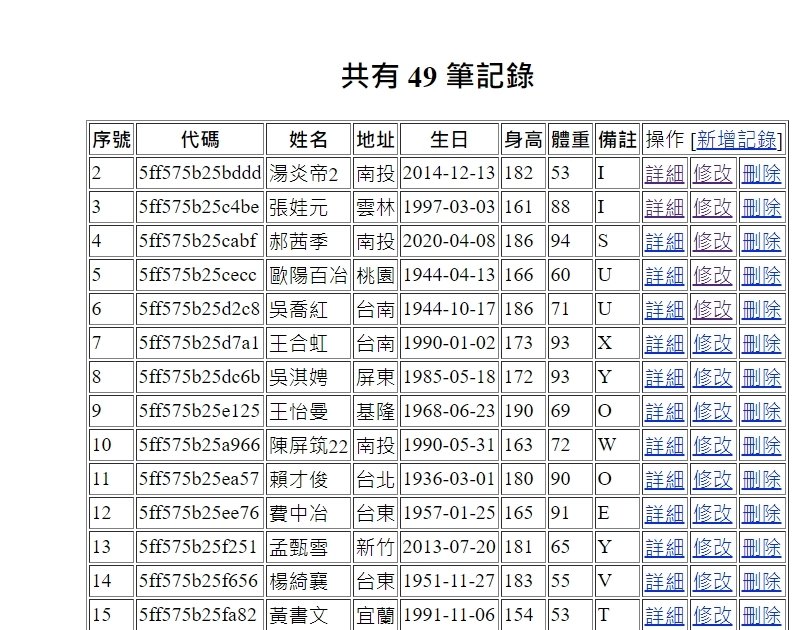Open 詳細 for 歐陽百冶
The width and height of the screenshot is (811, 630).
point(665,276)
